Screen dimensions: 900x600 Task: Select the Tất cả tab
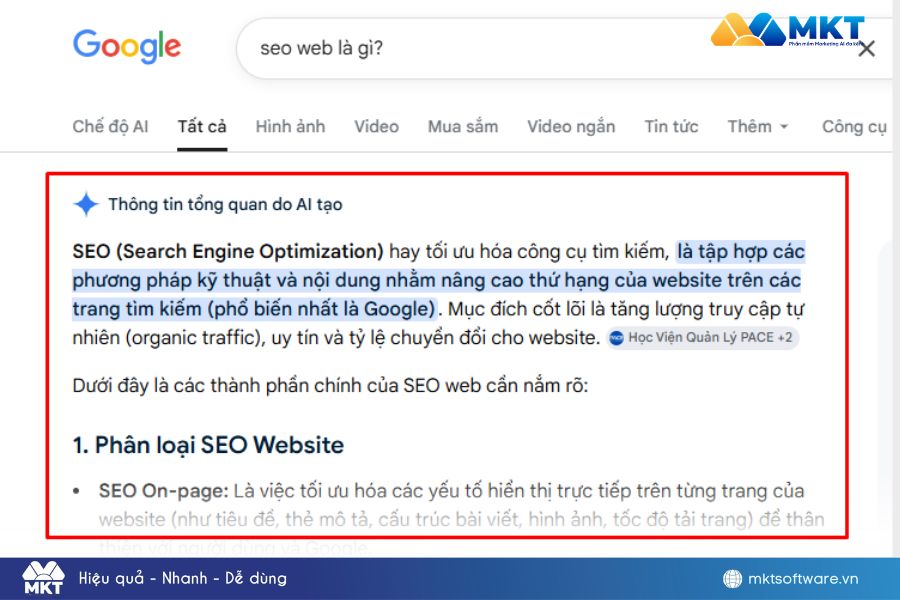(202, 126)
